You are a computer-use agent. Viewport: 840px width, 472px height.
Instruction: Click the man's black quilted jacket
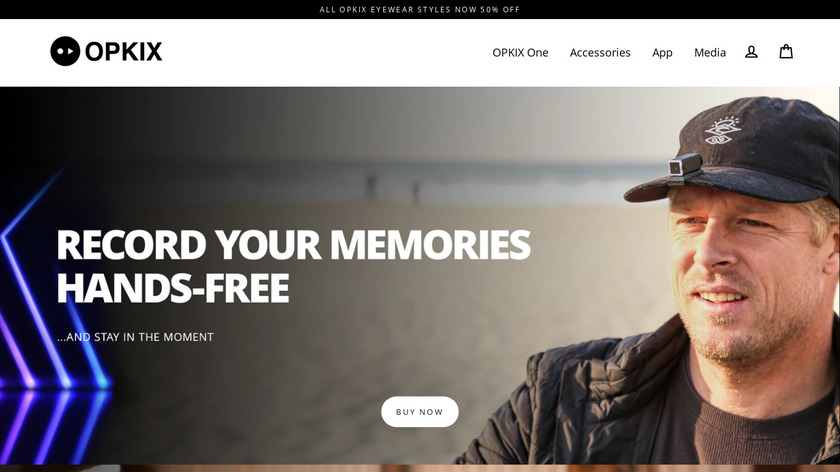pos(573,402)
